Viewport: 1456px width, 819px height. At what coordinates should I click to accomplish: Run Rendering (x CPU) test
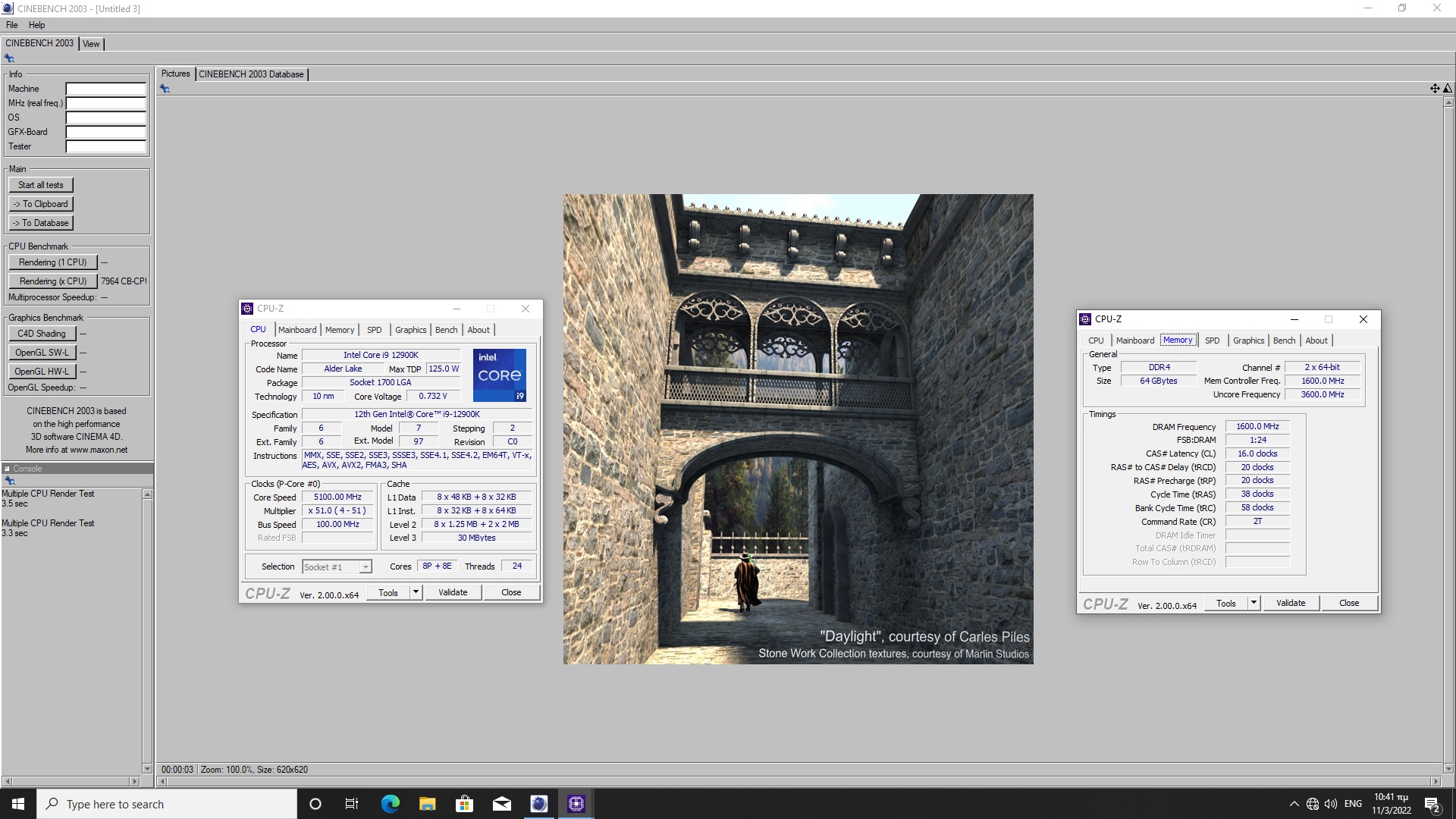[x=53, y=281]
